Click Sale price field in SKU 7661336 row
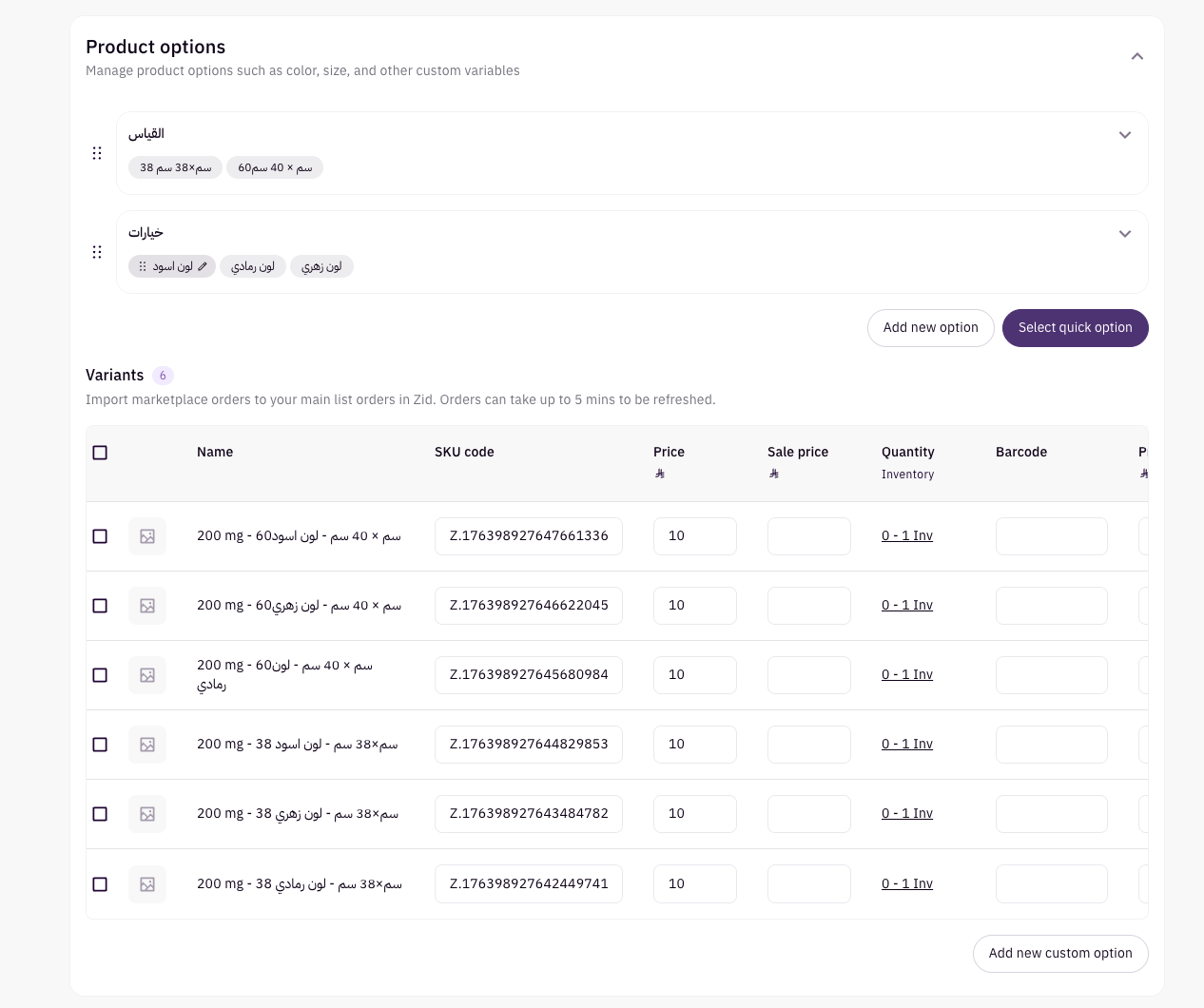 click(x=809, y=536)
